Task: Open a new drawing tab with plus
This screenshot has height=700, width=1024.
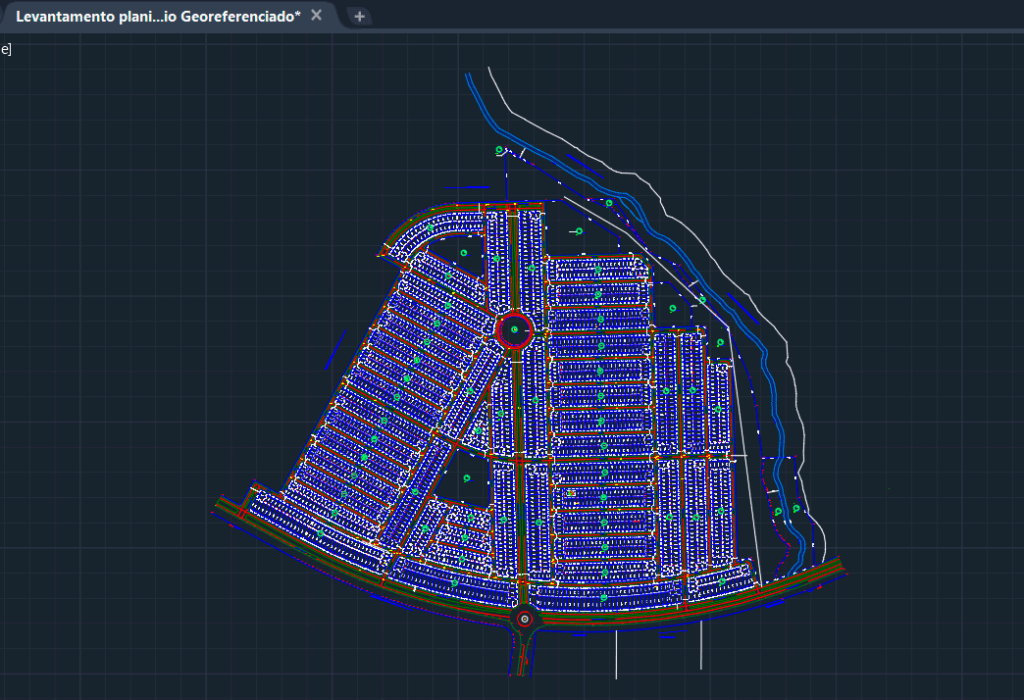Action: (359, 16)
